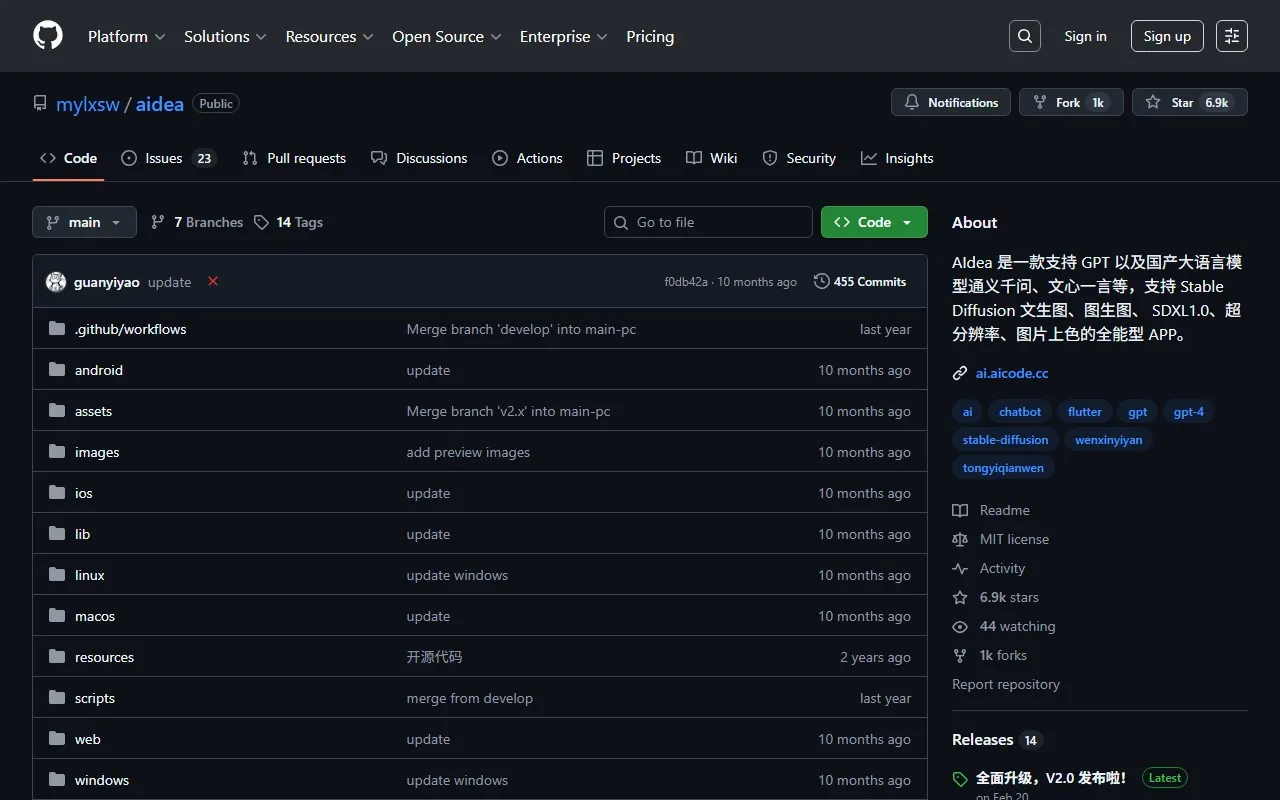Open Notifications bell button
Image resolution: width=1280 pixels, height=800 pixels.
click(x=950, y=103)
